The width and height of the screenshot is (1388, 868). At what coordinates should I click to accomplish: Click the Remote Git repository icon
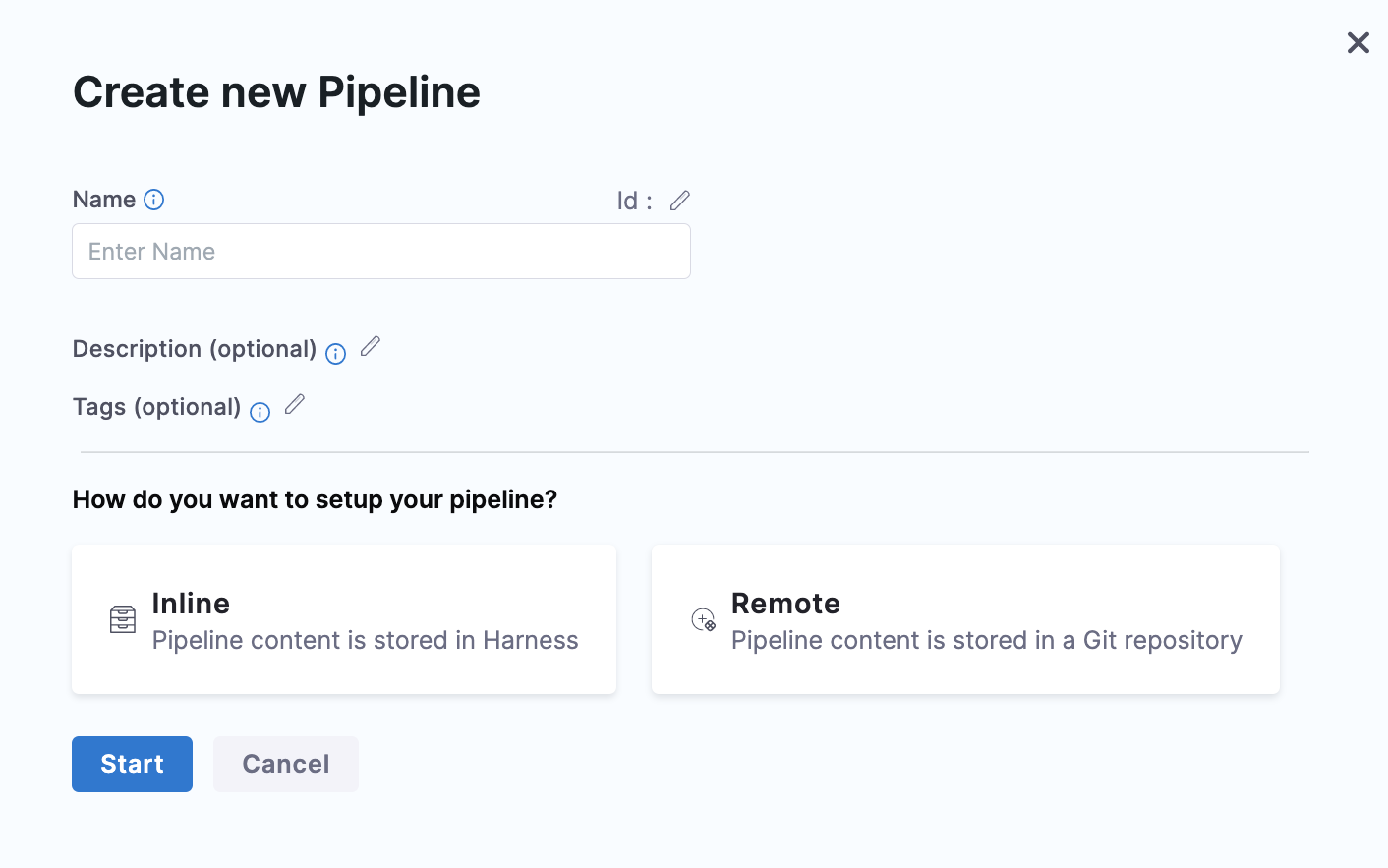coord(704,619)
